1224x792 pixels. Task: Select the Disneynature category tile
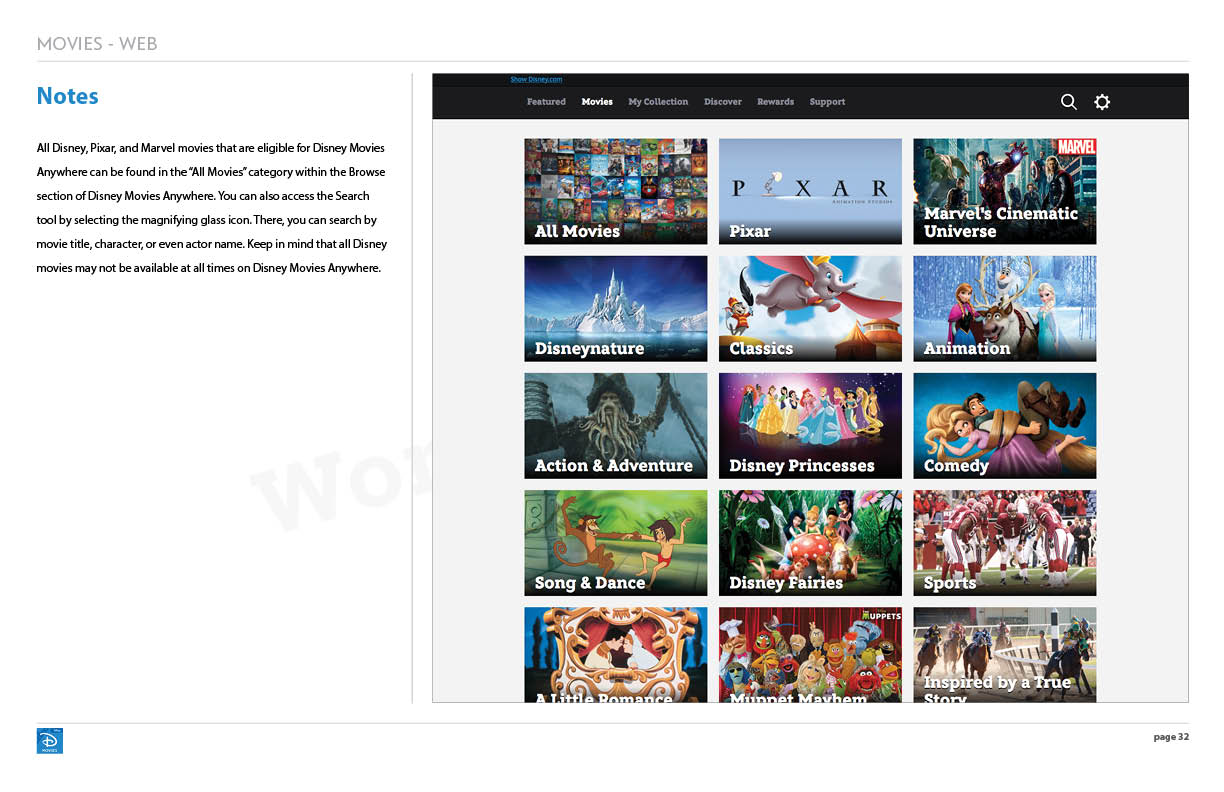pyautogui.click(x=616, y=308)
